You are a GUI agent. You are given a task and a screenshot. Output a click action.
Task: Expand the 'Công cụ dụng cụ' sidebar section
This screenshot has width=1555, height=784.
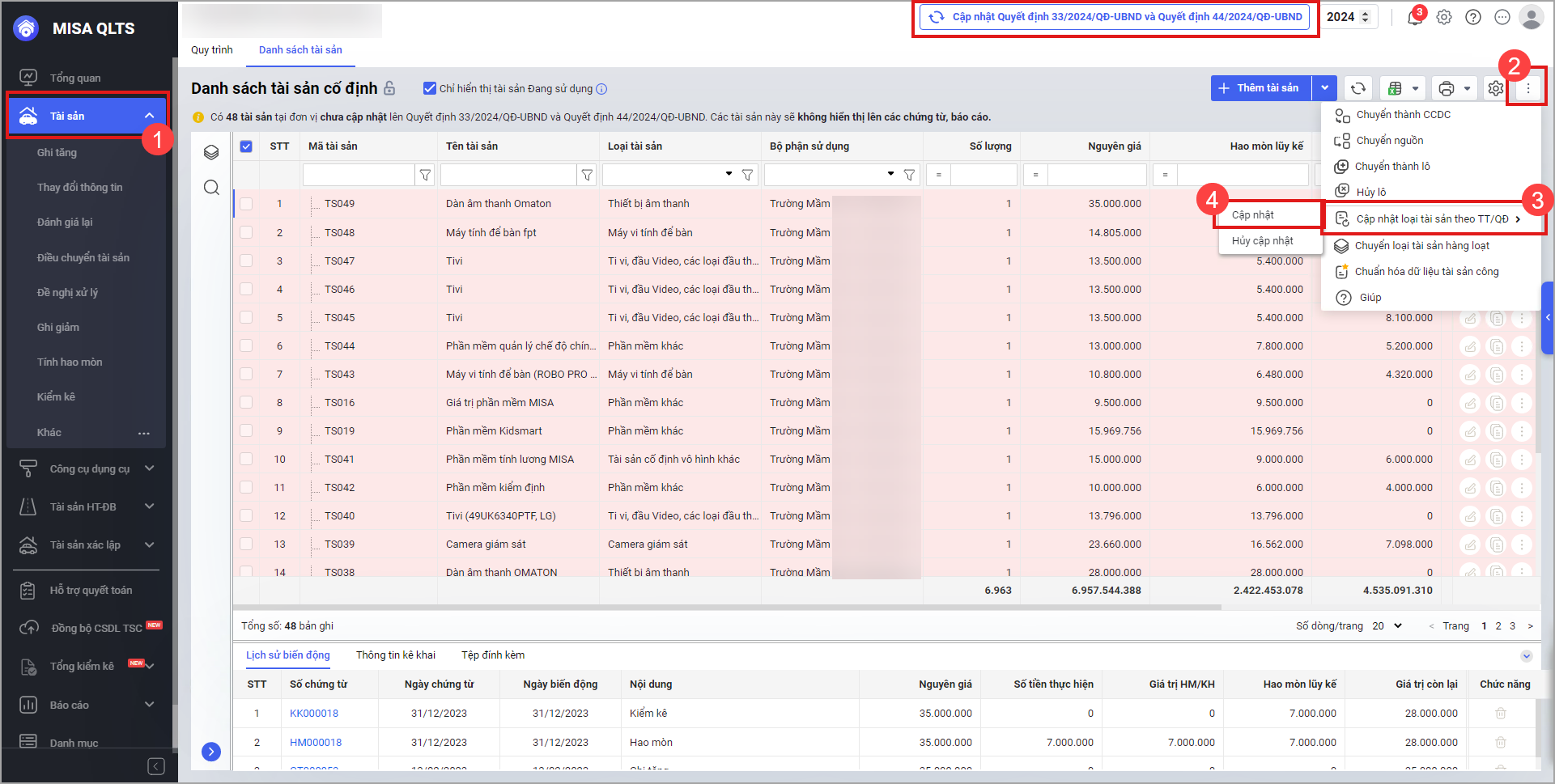tap(149, 468)
